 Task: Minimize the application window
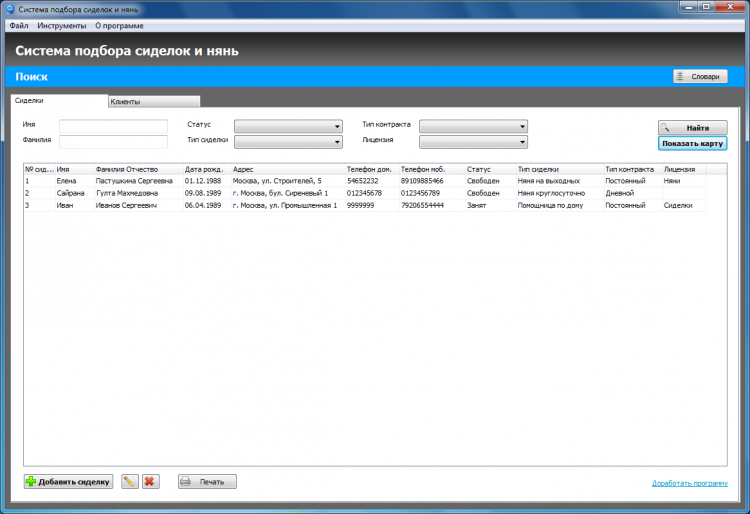(689, 7)
